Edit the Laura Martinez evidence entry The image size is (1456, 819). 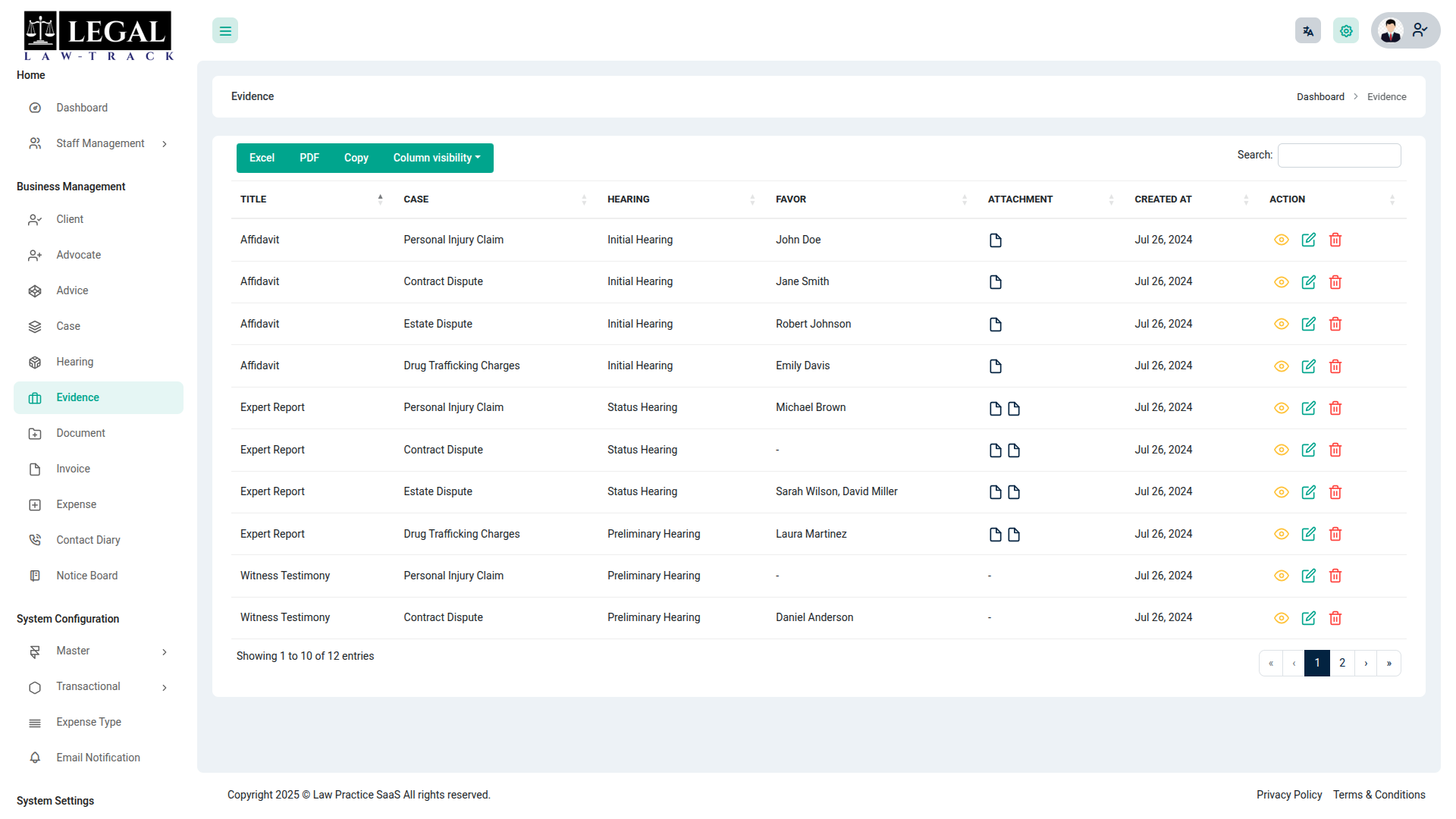(x=1309, y=534)
